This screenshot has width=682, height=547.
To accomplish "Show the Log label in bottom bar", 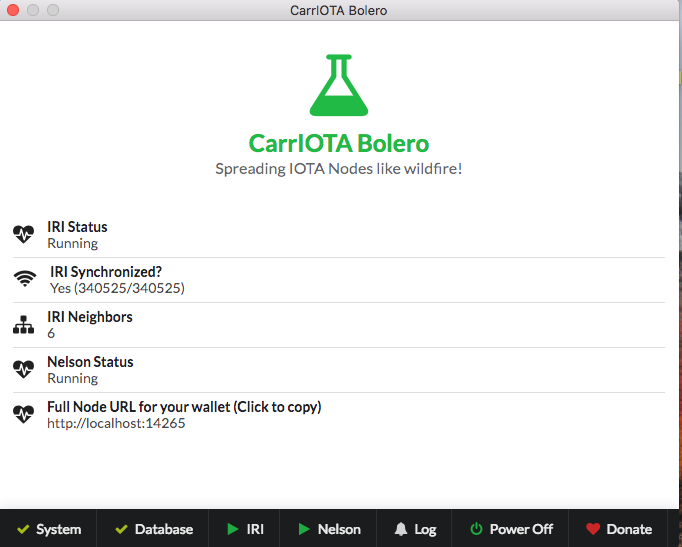I will click(425, 530).
